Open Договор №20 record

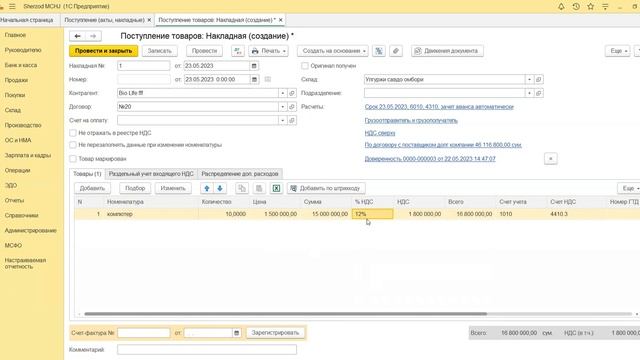(292, 107)
